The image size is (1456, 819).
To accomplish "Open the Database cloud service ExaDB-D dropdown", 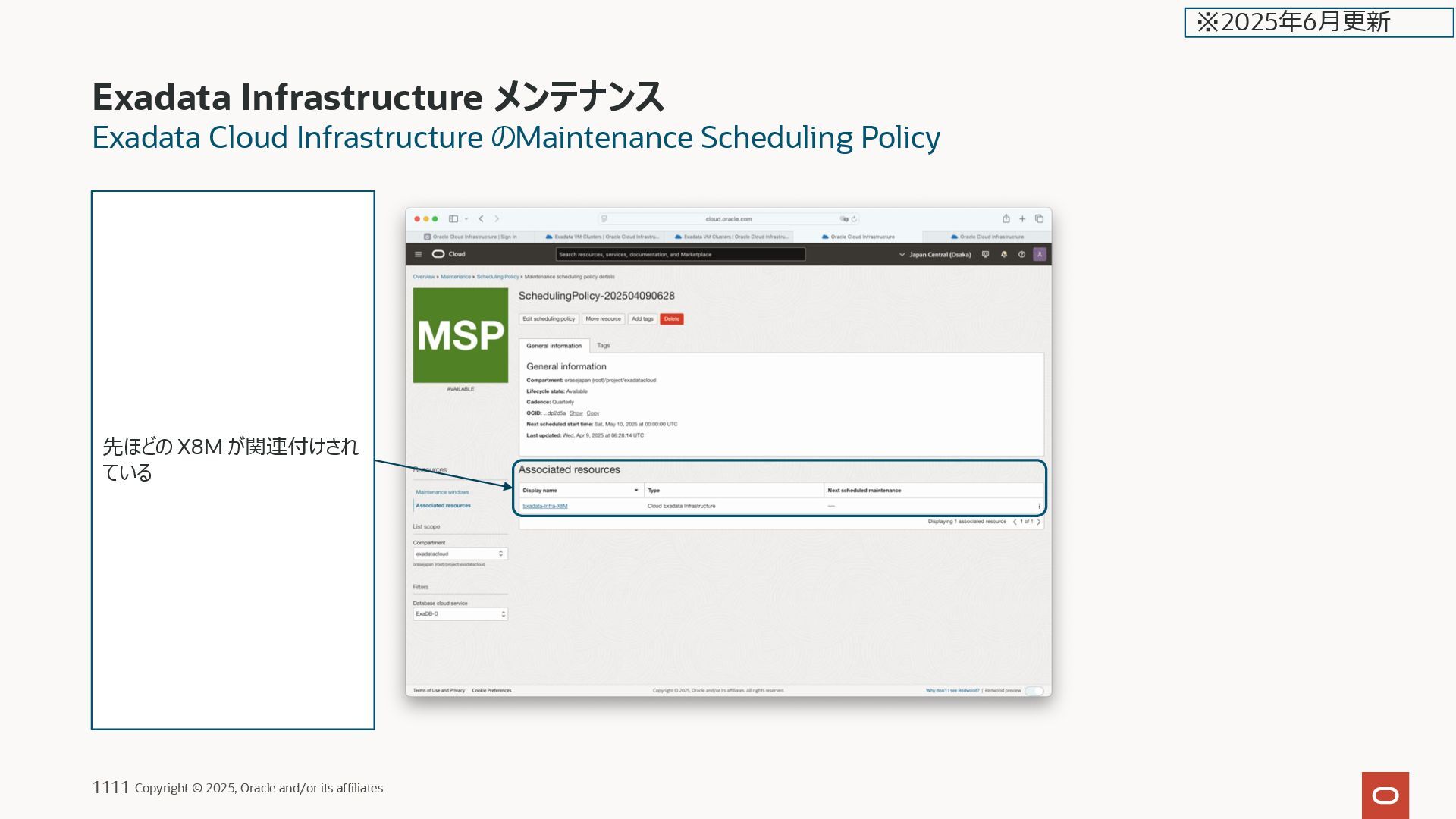I will 460,614.
